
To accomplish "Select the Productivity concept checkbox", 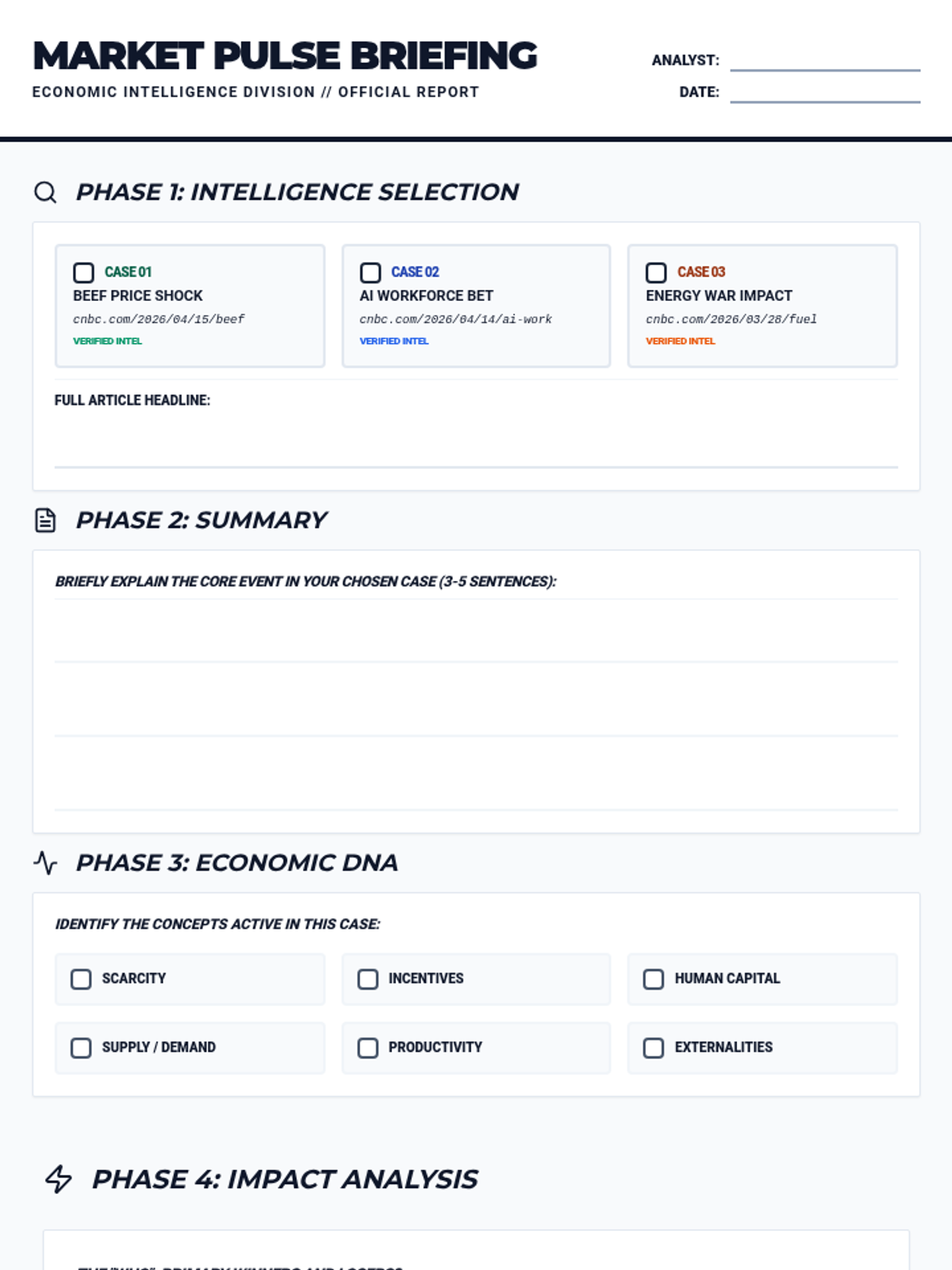I will (368, 1049).
